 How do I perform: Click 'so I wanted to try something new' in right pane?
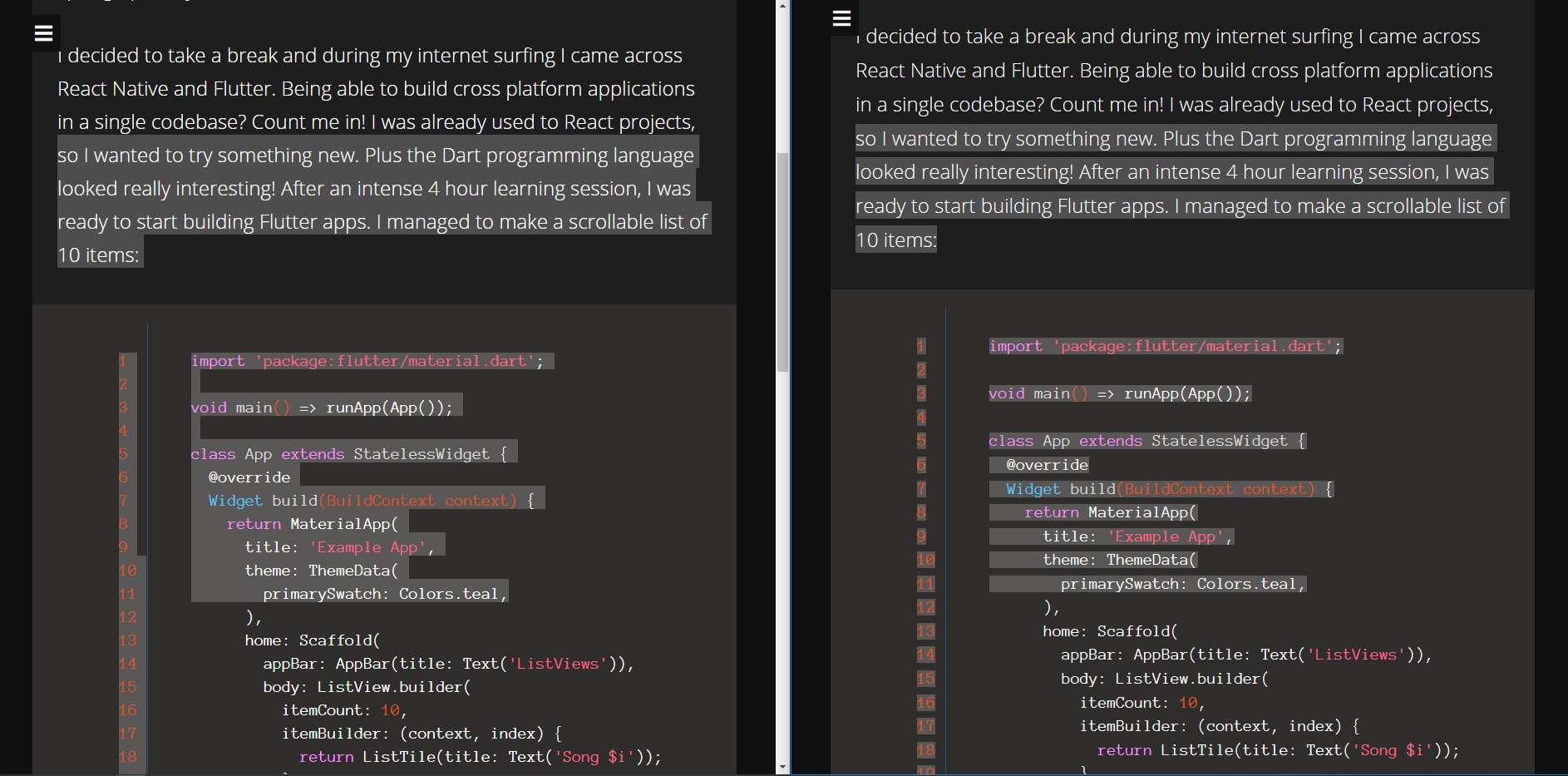click(1005, 139)
